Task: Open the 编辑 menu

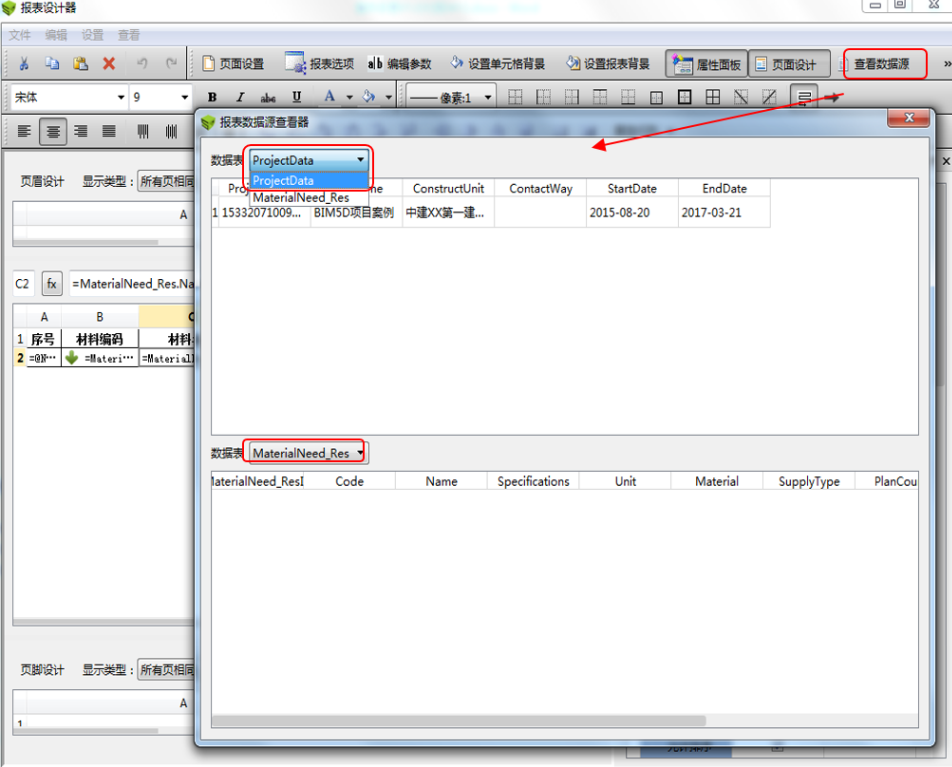Action: click(56, 35)
